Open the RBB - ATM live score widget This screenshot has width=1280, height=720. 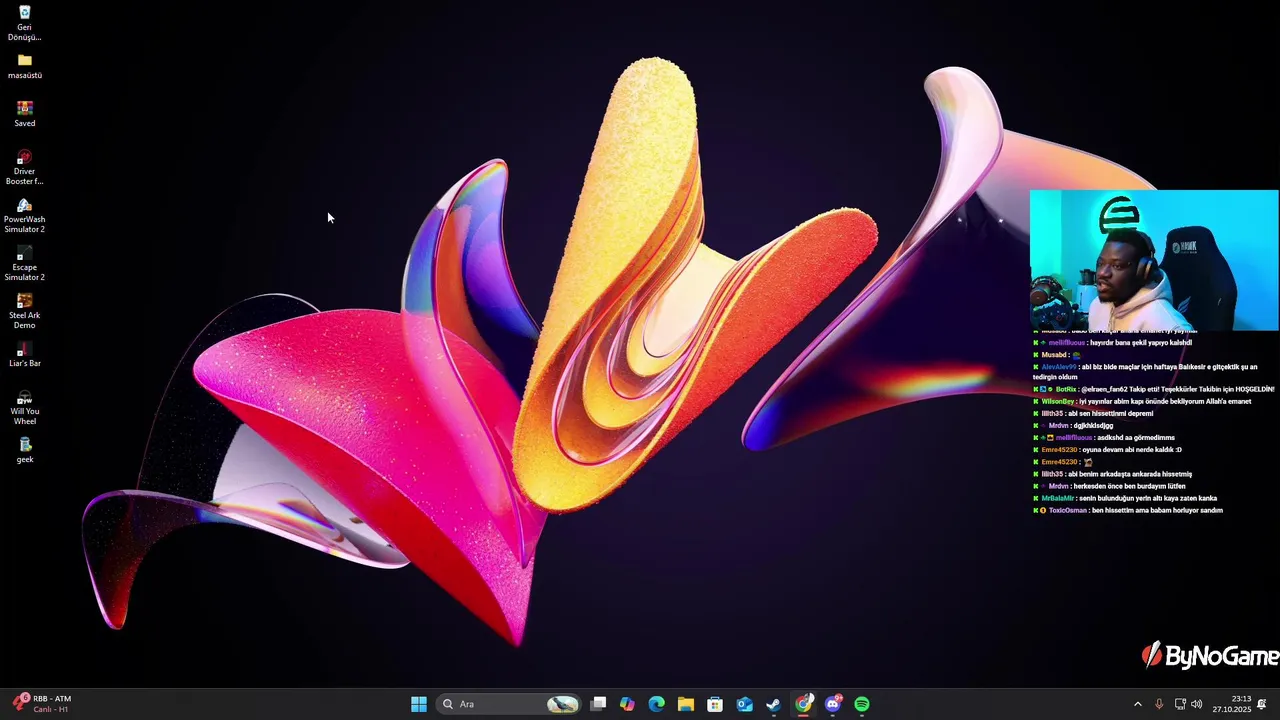pos(42,704)
